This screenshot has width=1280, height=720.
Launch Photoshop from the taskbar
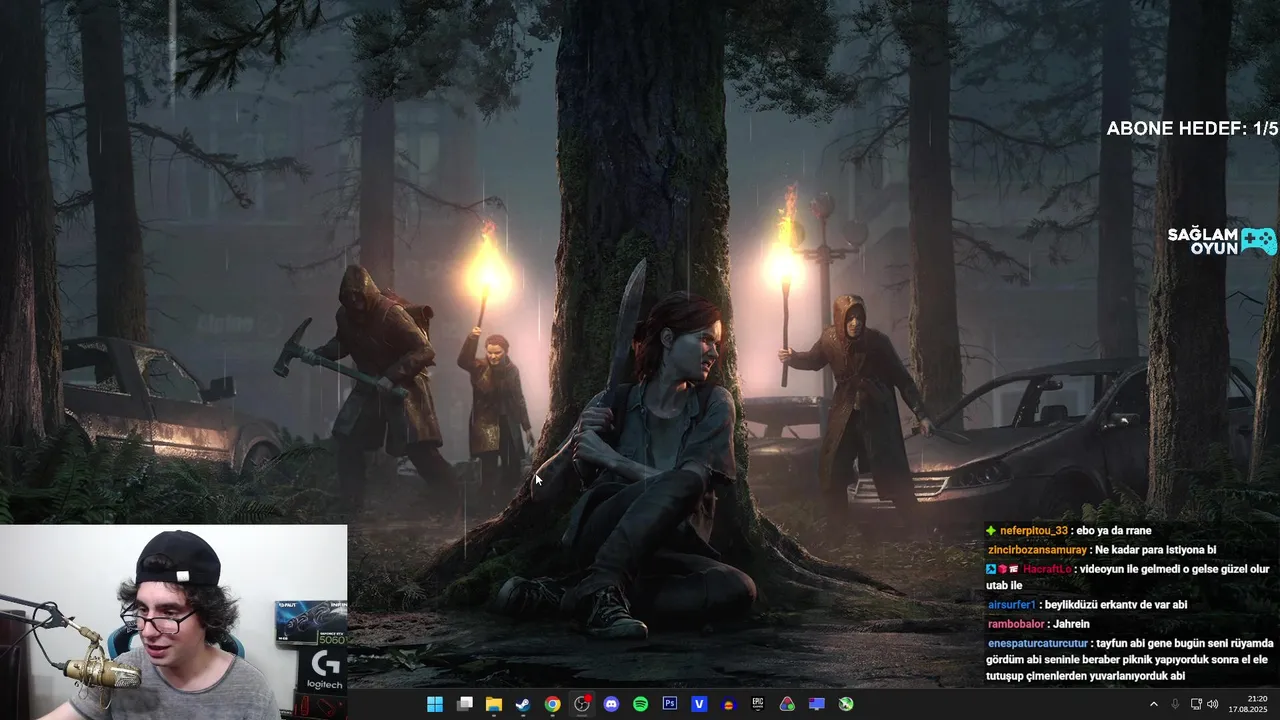pos(670,704)
